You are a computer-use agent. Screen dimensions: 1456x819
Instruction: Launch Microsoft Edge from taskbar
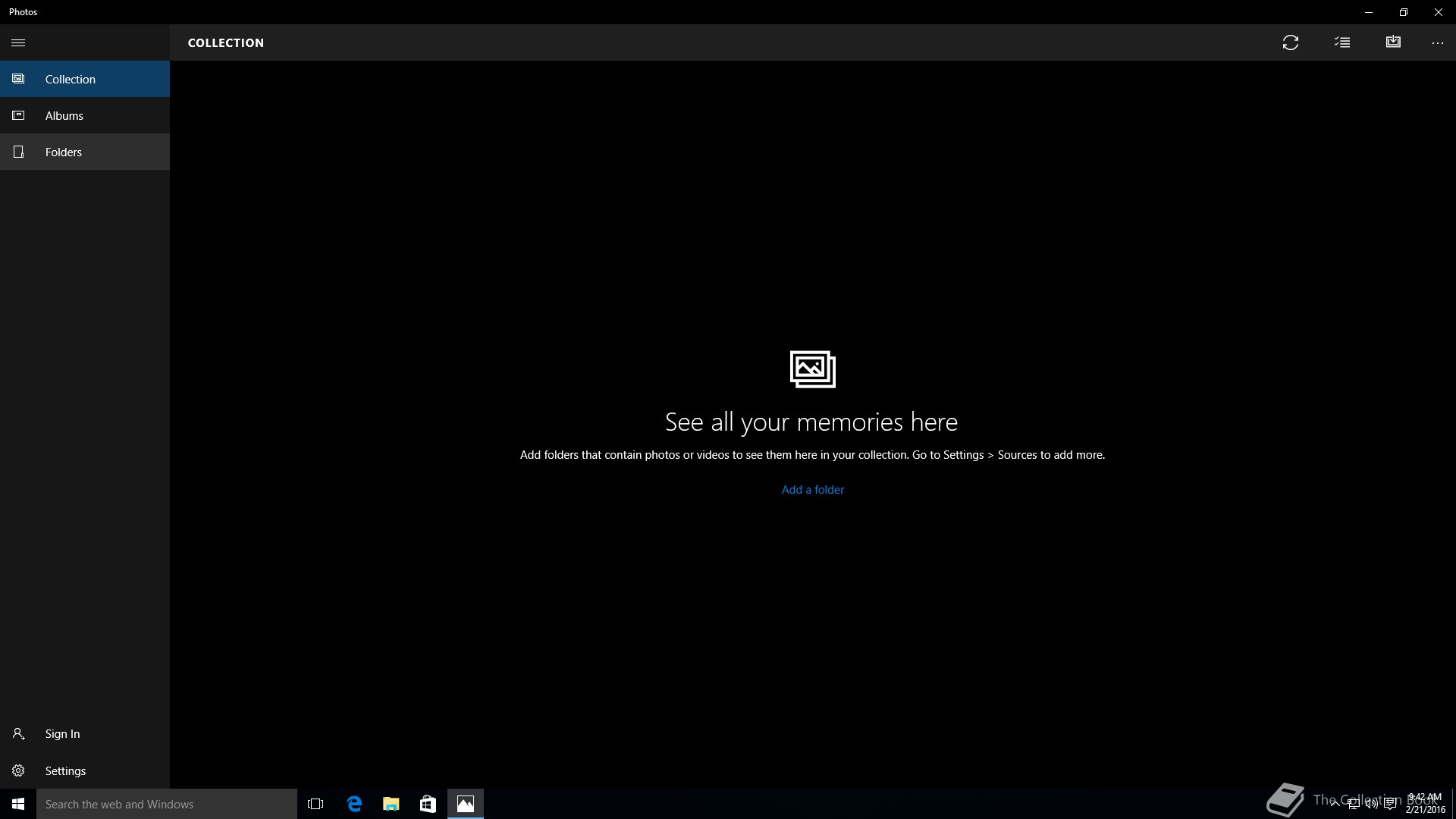tap(354, 804)
